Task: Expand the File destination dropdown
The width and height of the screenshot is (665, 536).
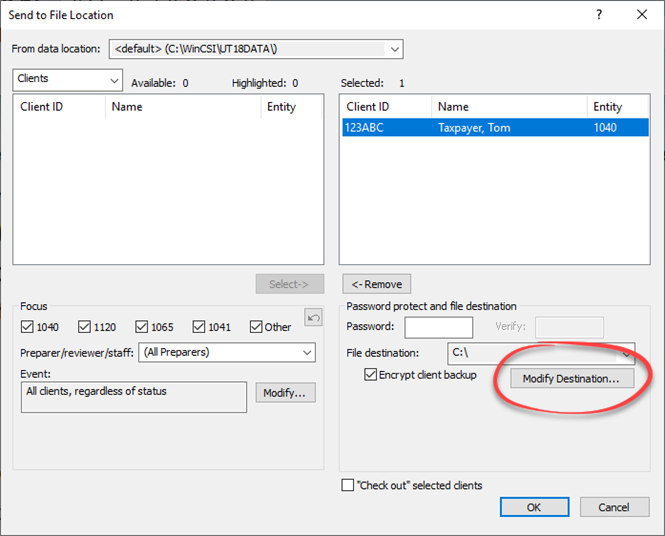Action: click(627, 353)
